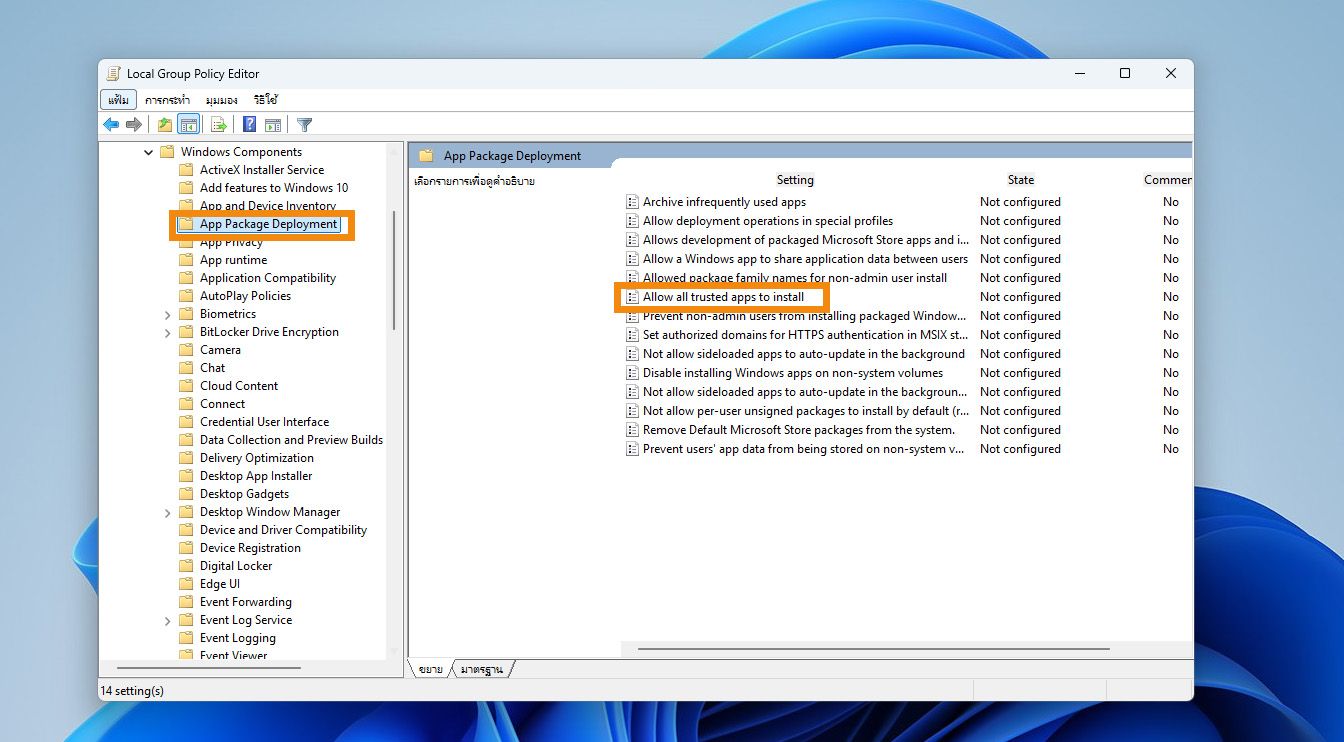Click policy icon for Disable installing Windows apps

click(632, 373)
